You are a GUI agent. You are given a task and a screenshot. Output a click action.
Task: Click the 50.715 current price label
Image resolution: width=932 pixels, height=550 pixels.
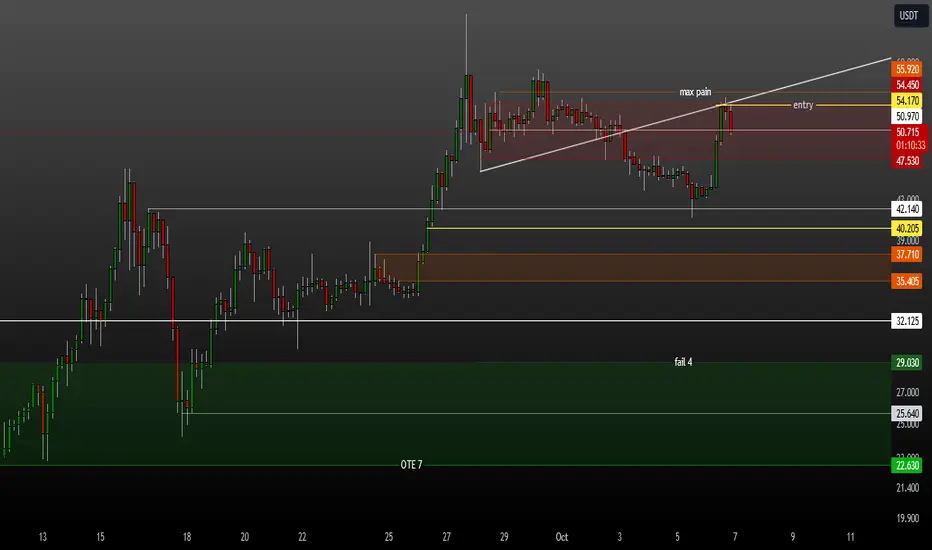pyautogui.click(x=909, y=132)
